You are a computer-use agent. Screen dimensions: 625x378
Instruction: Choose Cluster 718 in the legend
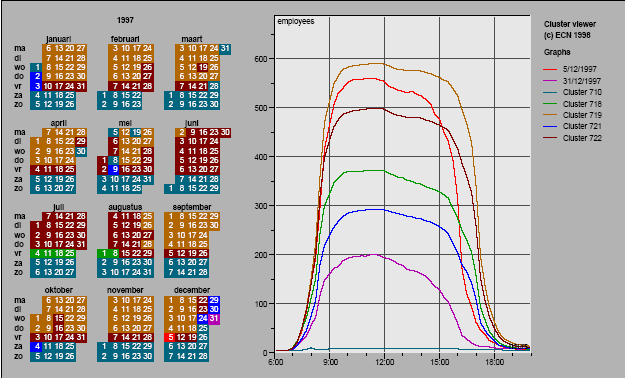[x=572, y=104]
